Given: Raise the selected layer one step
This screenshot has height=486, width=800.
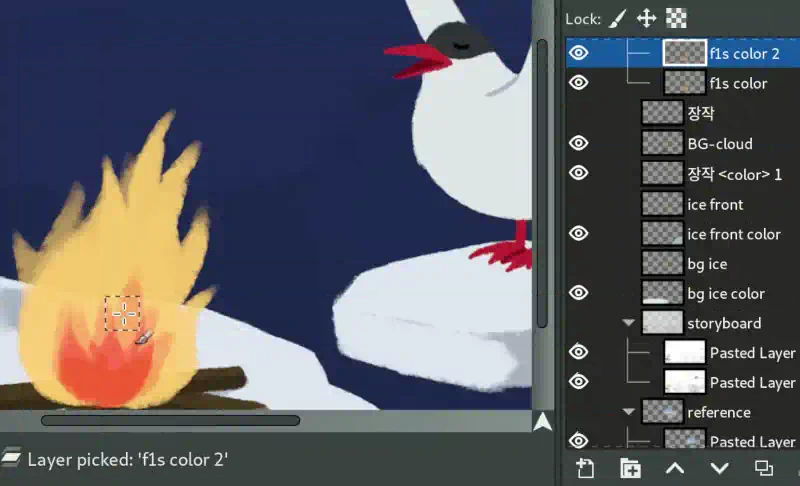Looking at the screenshot, I should (674, 468).
